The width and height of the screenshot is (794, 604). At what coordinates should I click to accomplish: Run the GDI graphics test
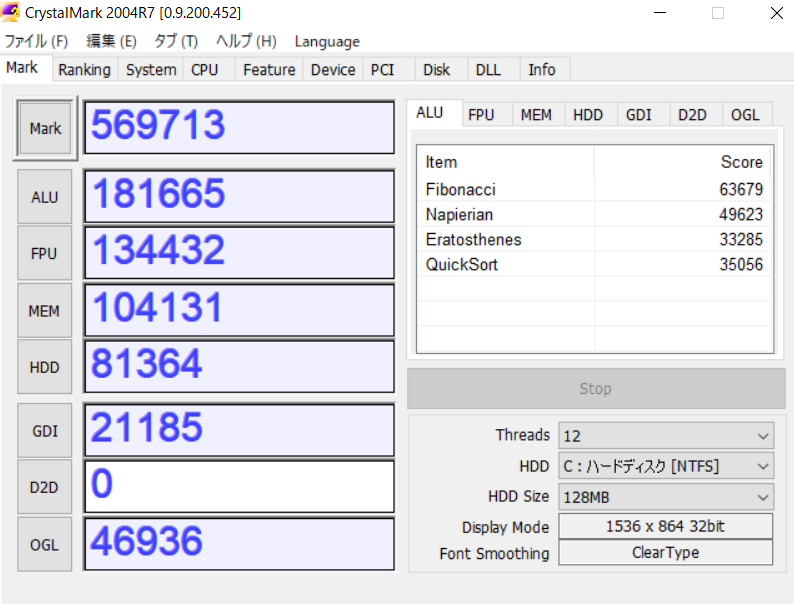pyautogui.click(x=45, y=431)
